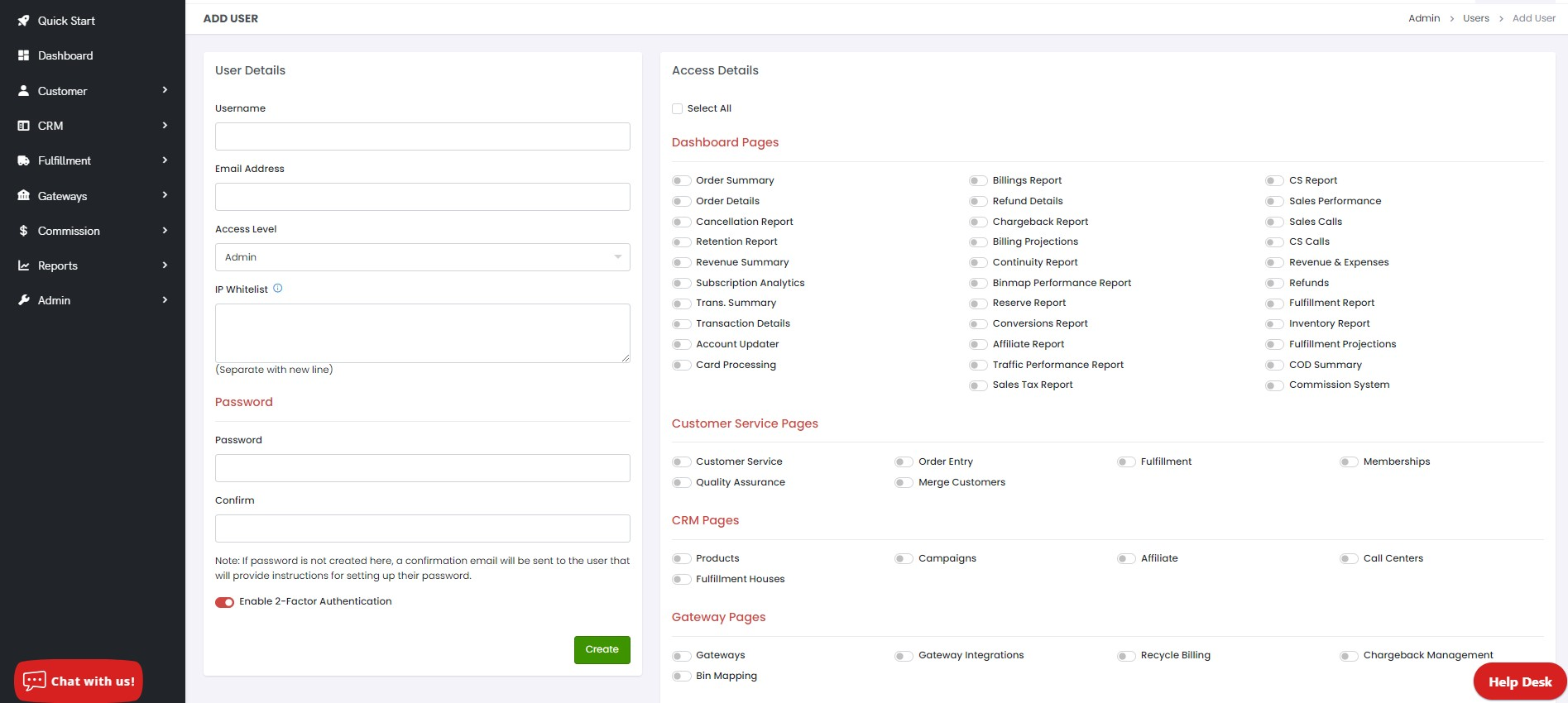Expand the Admin sidebar menu chevron
Image resolution: width=1568 pixels, height=703 pixels.
pyautogui.click(x=165, y=300)
